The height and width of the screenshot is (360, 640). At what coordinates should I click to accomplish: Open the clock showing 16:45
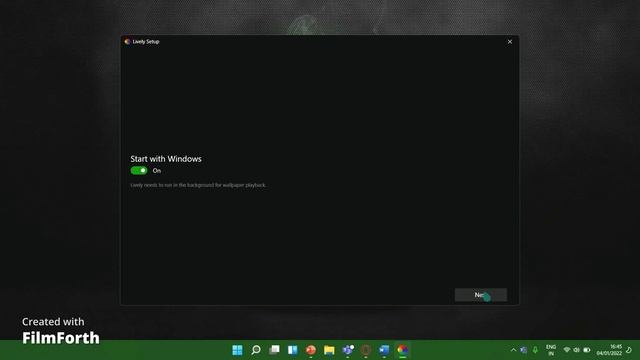[609, 350]
